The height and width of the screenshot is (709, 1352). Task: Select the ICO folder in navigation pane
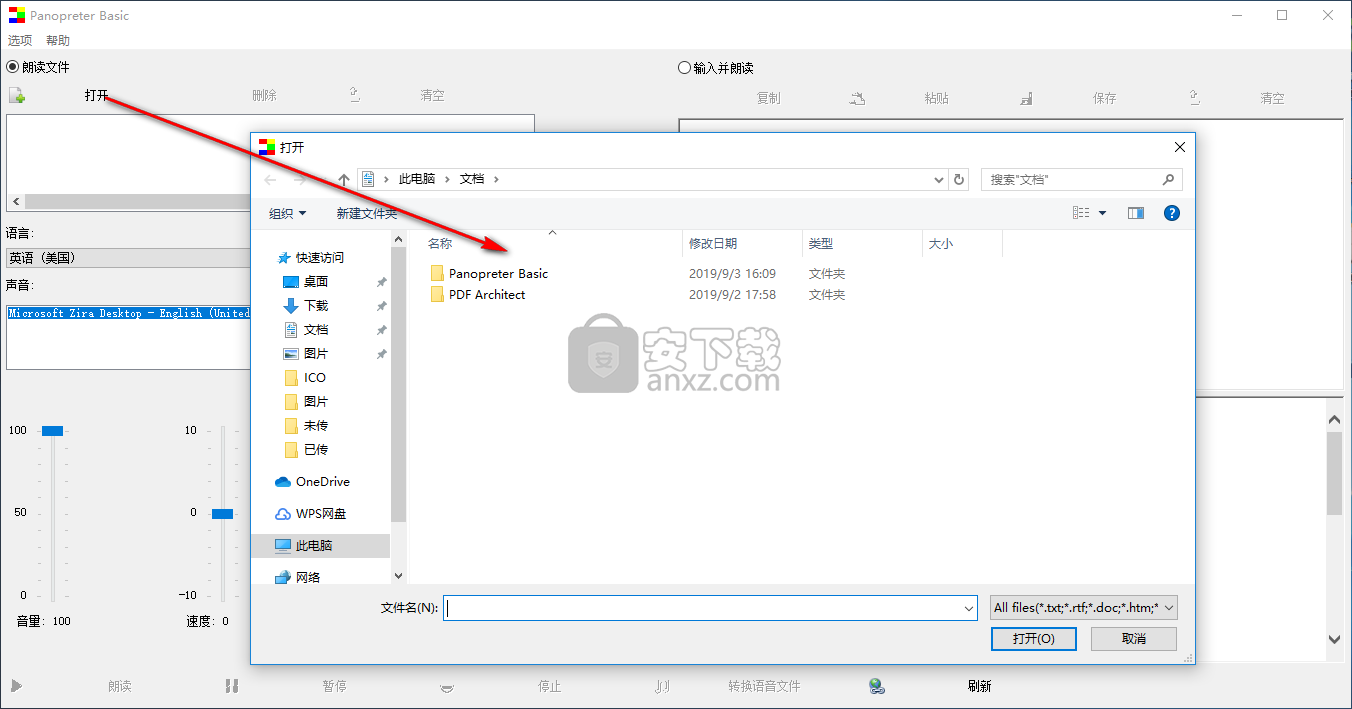pos(315,377)
